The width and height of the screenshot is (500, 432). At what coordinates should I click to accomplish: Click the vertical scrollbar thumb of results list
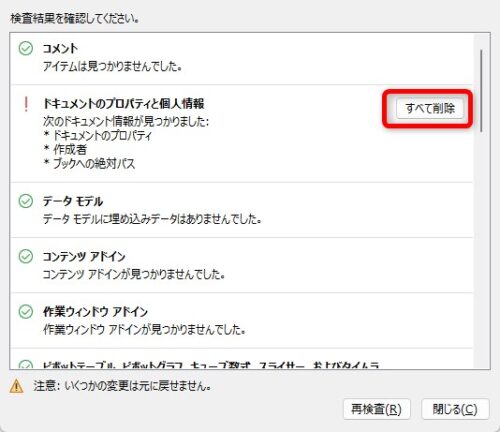[x=481, y=91]
